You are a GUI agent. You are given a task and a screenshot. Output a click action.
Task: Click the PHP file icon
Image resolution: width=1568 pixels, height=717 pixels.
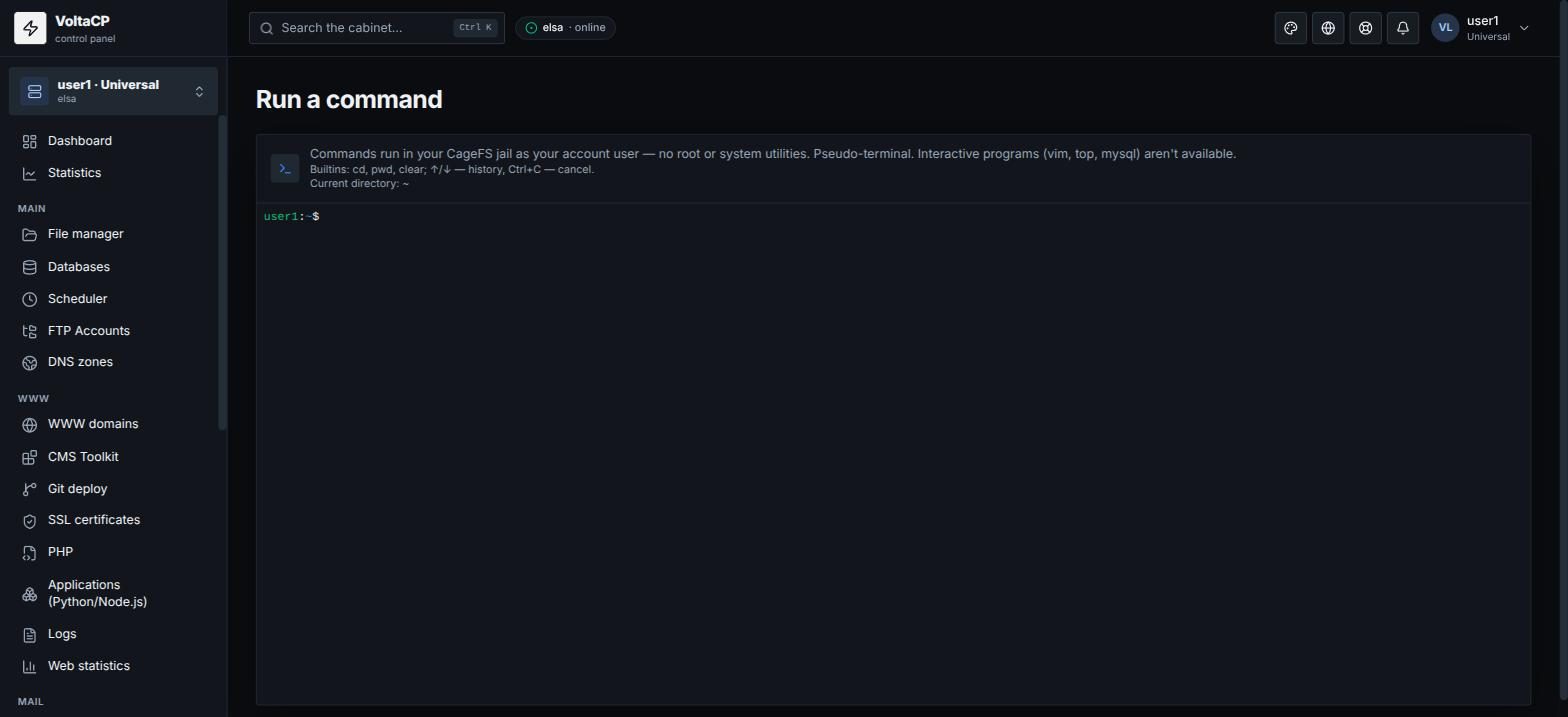coord(29,552)
